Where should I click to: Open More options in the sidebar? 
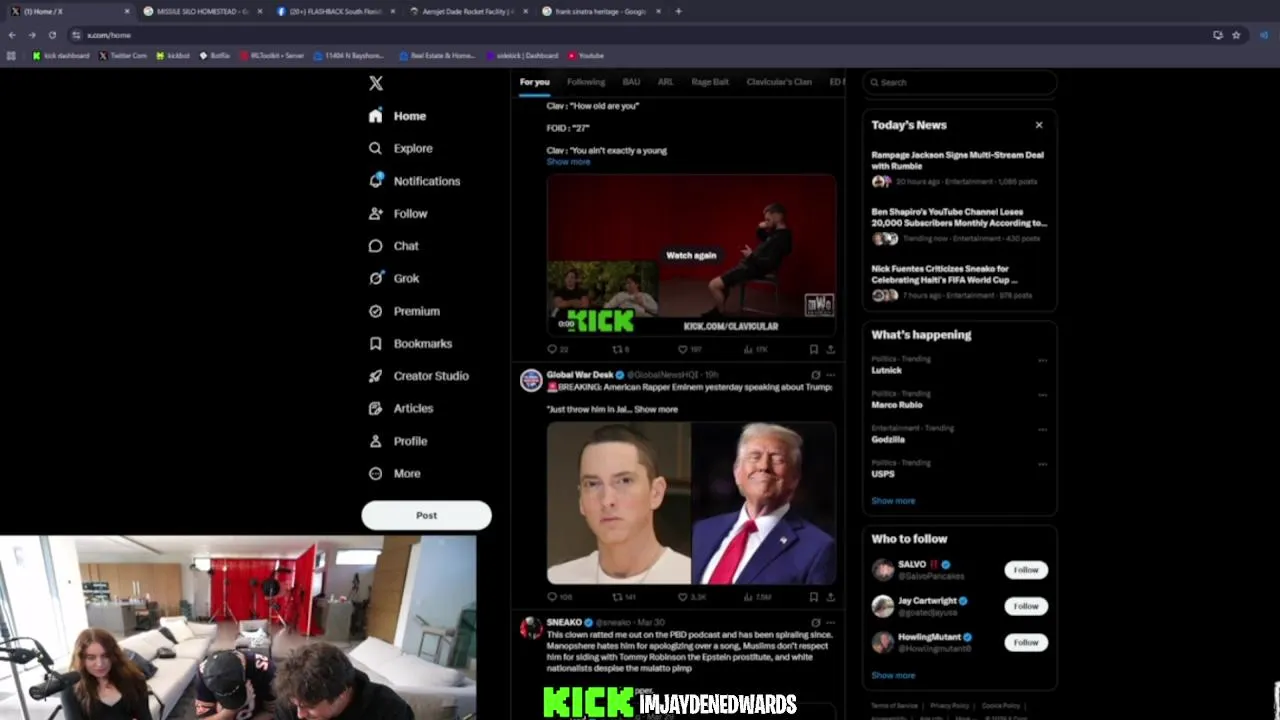394,473
